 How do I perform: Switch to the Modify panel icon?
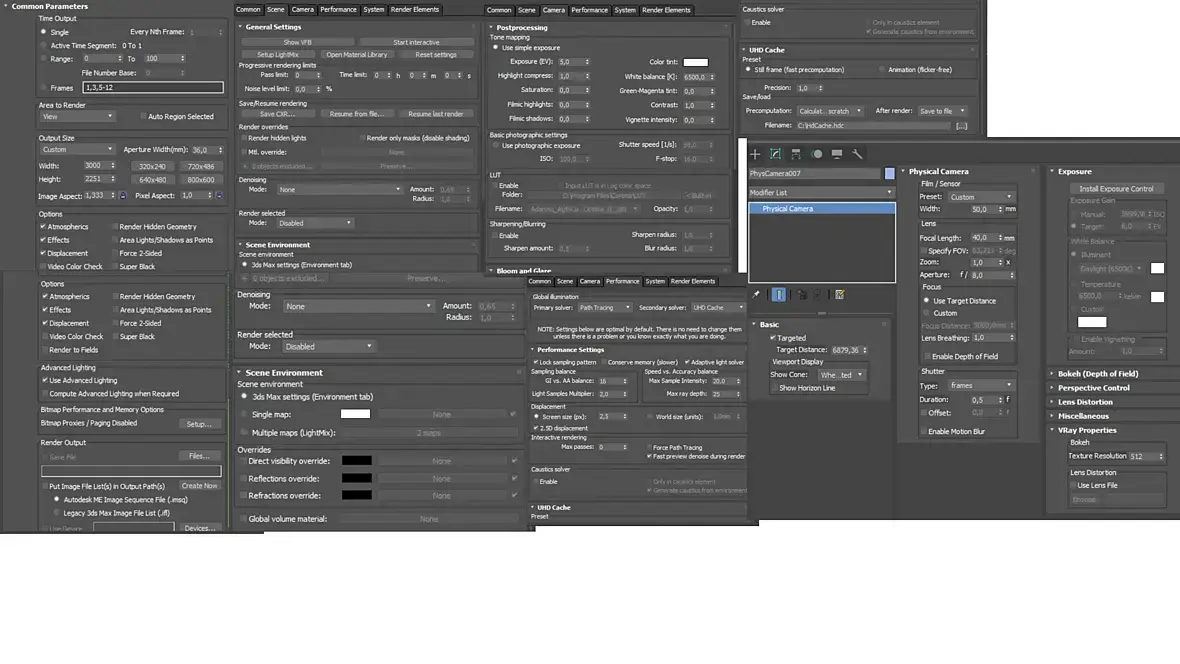[775, 154]
